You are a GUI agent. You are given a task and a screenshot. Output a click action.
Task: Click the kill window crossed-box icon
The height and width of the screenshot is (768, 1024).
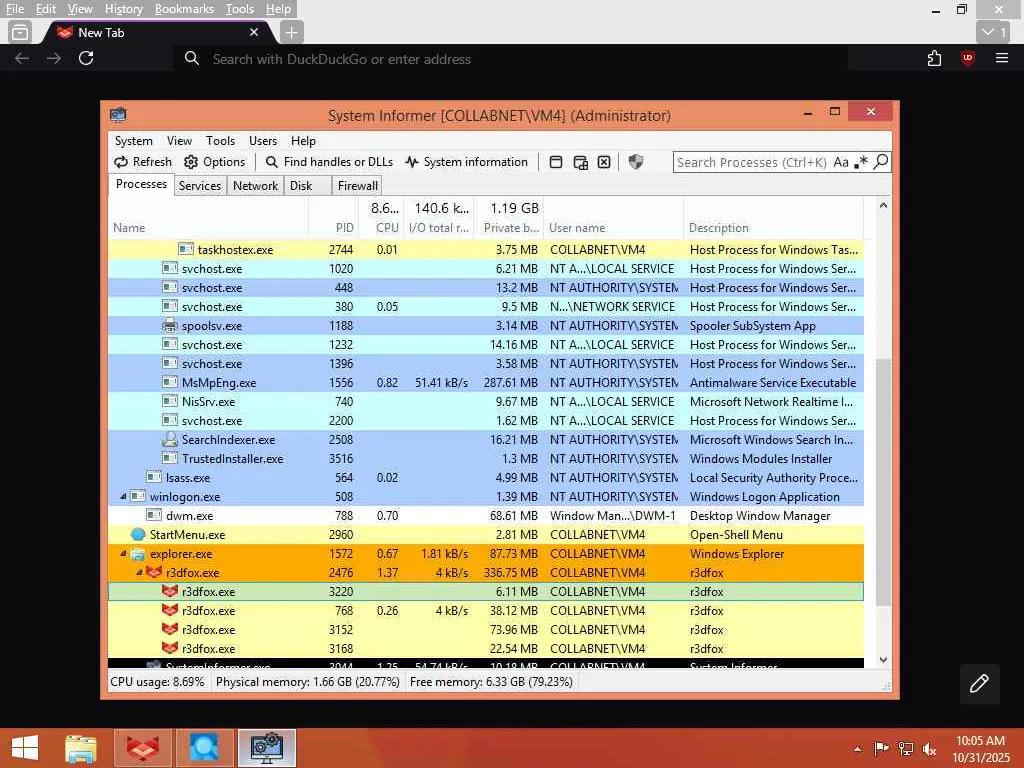coord(604,162)
